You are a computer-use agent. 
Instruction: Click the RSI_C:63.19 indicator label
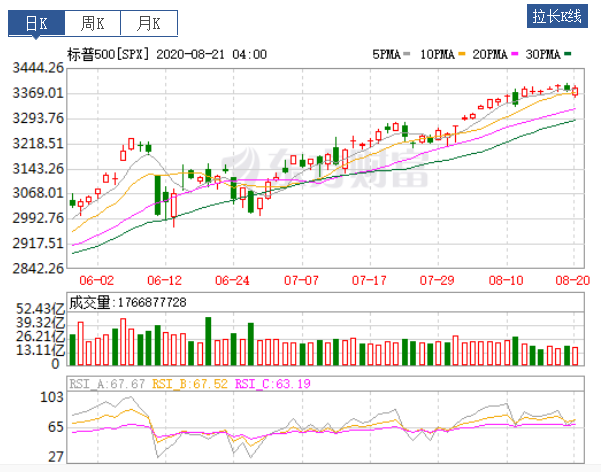point(273,384)
